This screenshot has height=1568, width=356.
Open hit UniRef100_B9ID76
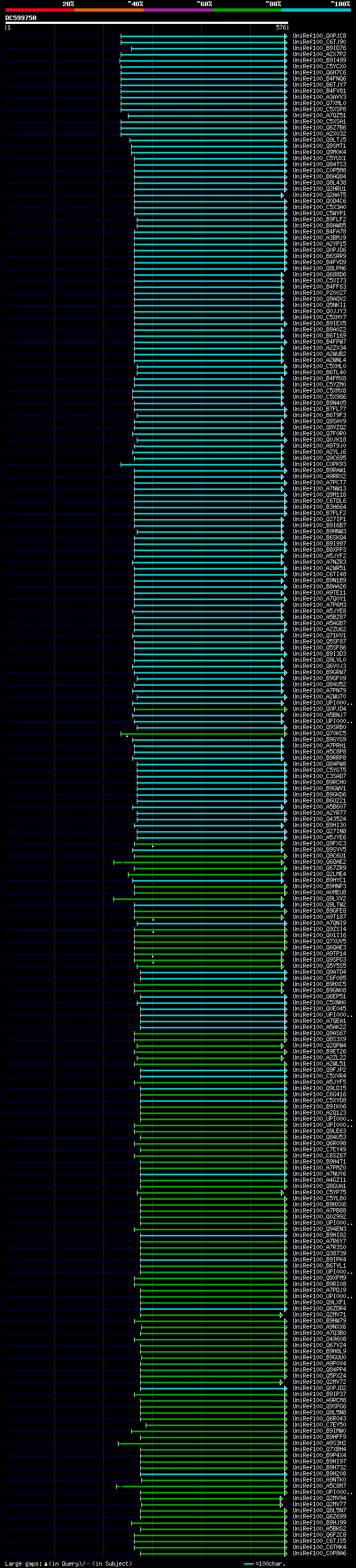tap(319, 48)
